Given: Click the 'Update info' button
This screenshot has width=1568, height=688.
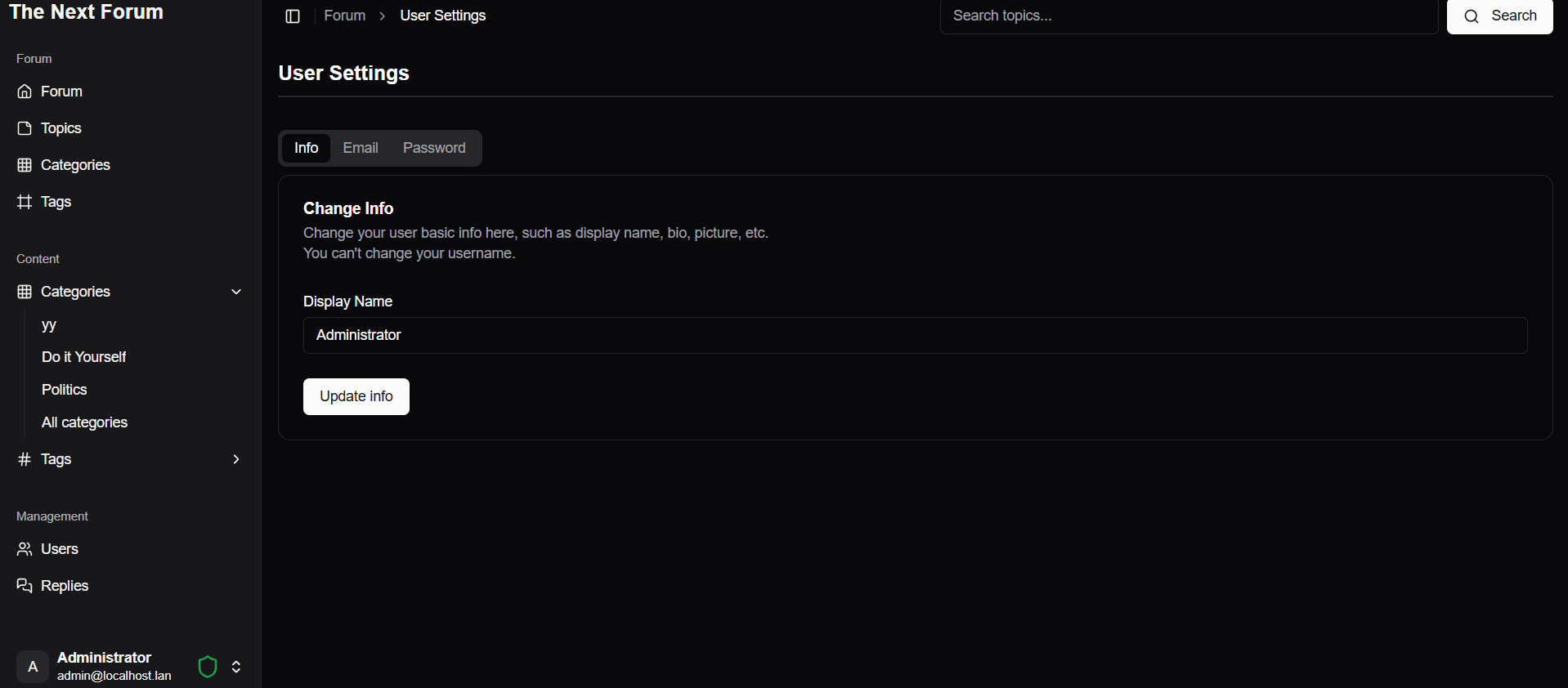Looking at the screenshot, I should click(356, 396).
